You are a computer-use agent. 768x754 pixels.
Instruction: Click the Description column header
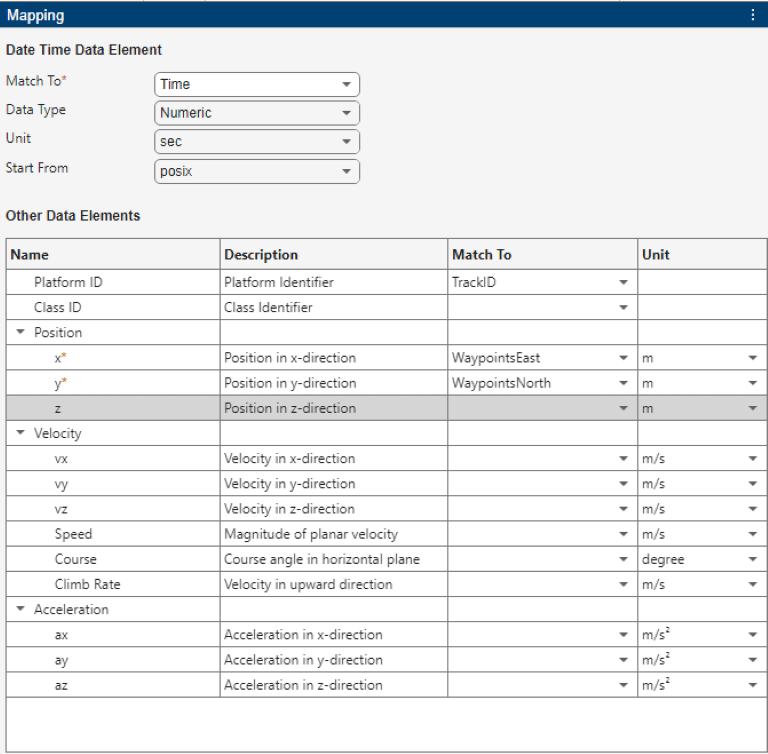click(x=261, y=254)
